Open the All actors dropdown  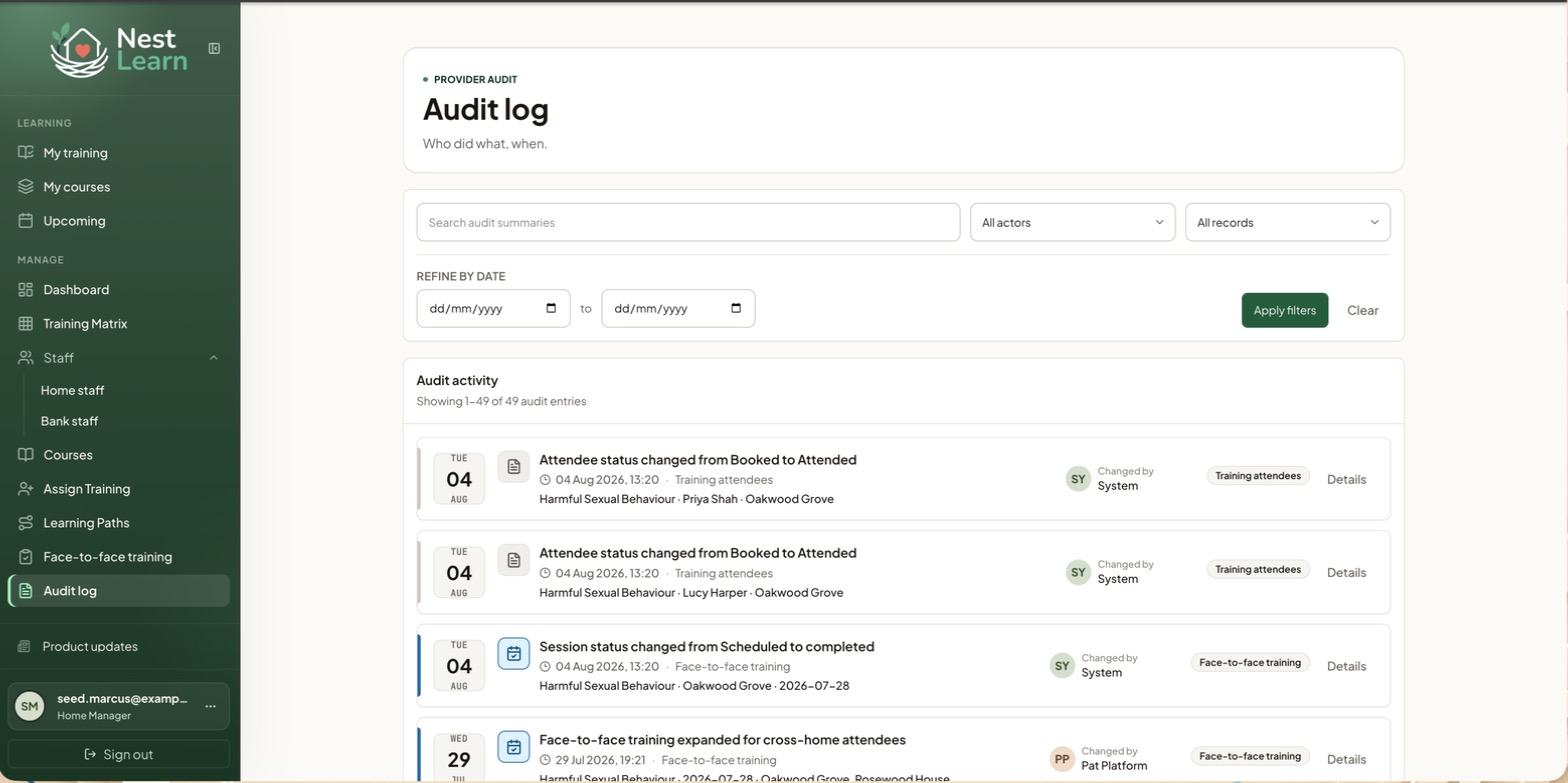1073,222
